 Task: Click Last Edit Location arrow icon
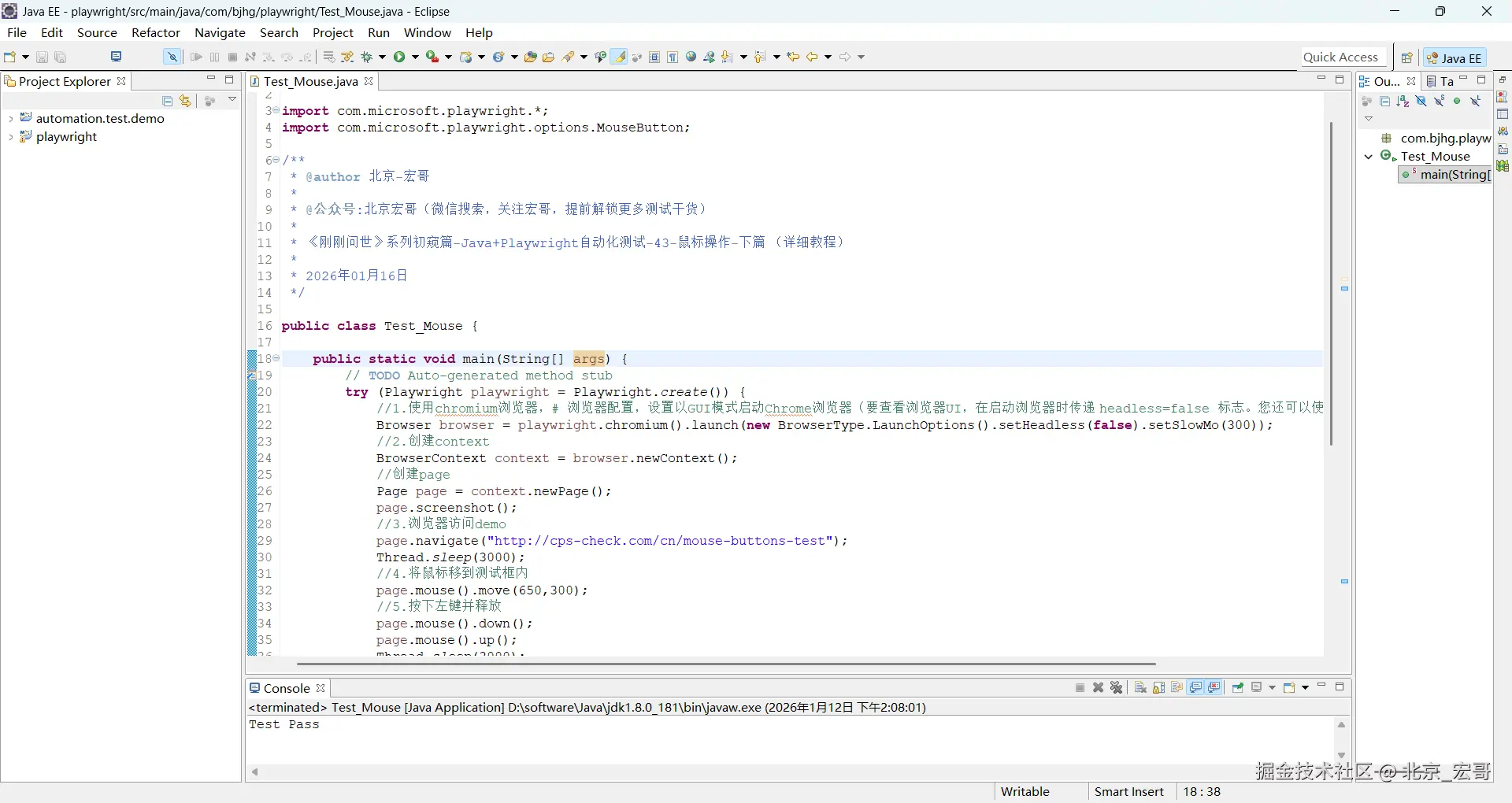(x=793, y=57)
